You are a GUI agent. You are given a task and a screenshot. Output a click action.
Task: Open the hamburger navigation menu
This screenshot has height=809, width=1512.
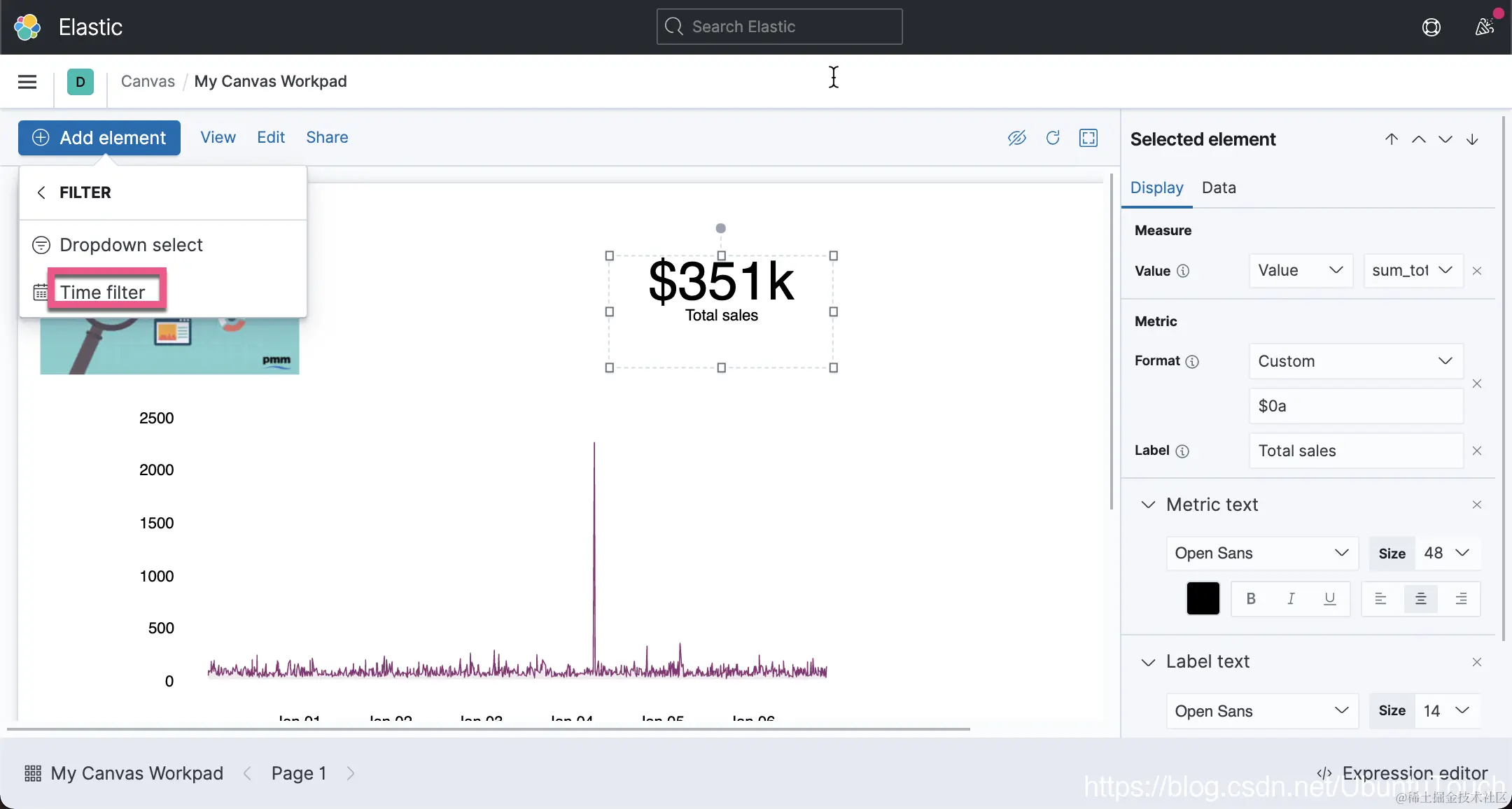tap(27, 82)
